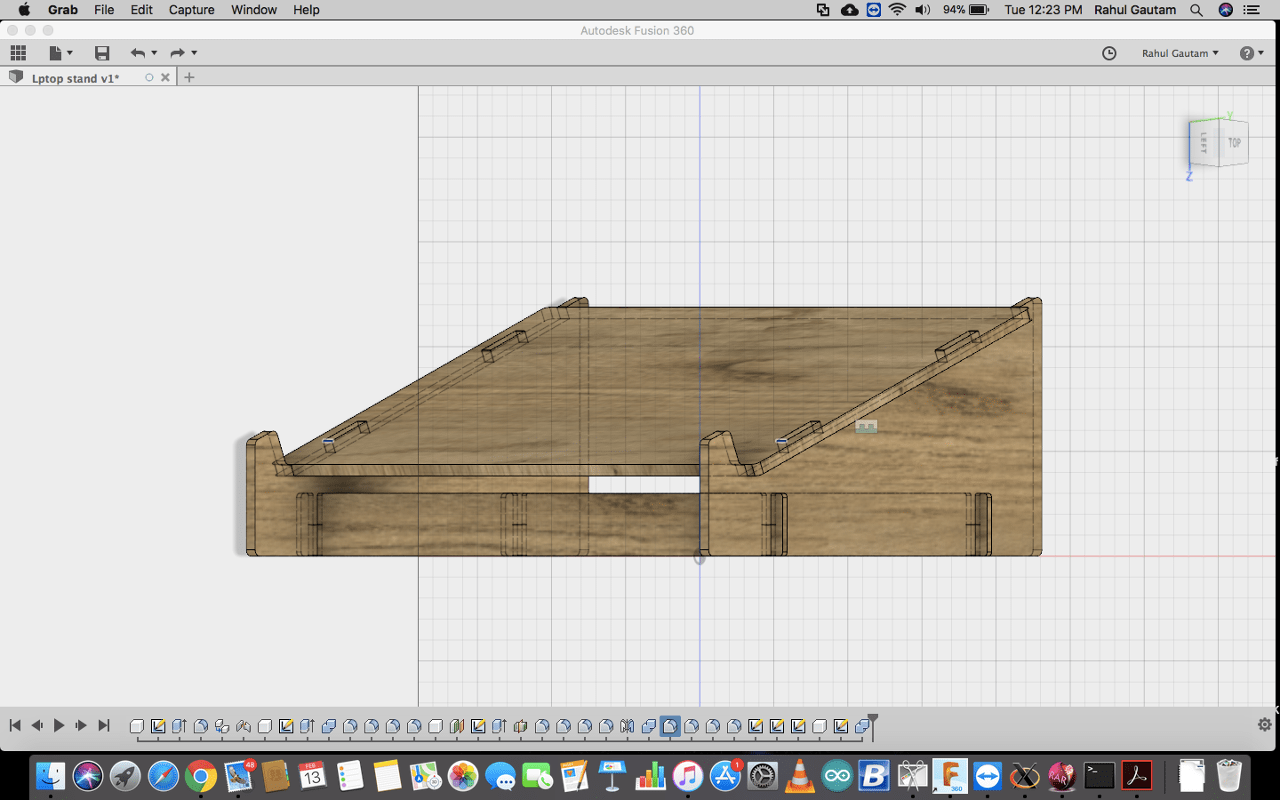Undo the last action with the arrow icon
Viewport: 1280px width, 800px height.
pyautogui.click(x=138, y=53)
